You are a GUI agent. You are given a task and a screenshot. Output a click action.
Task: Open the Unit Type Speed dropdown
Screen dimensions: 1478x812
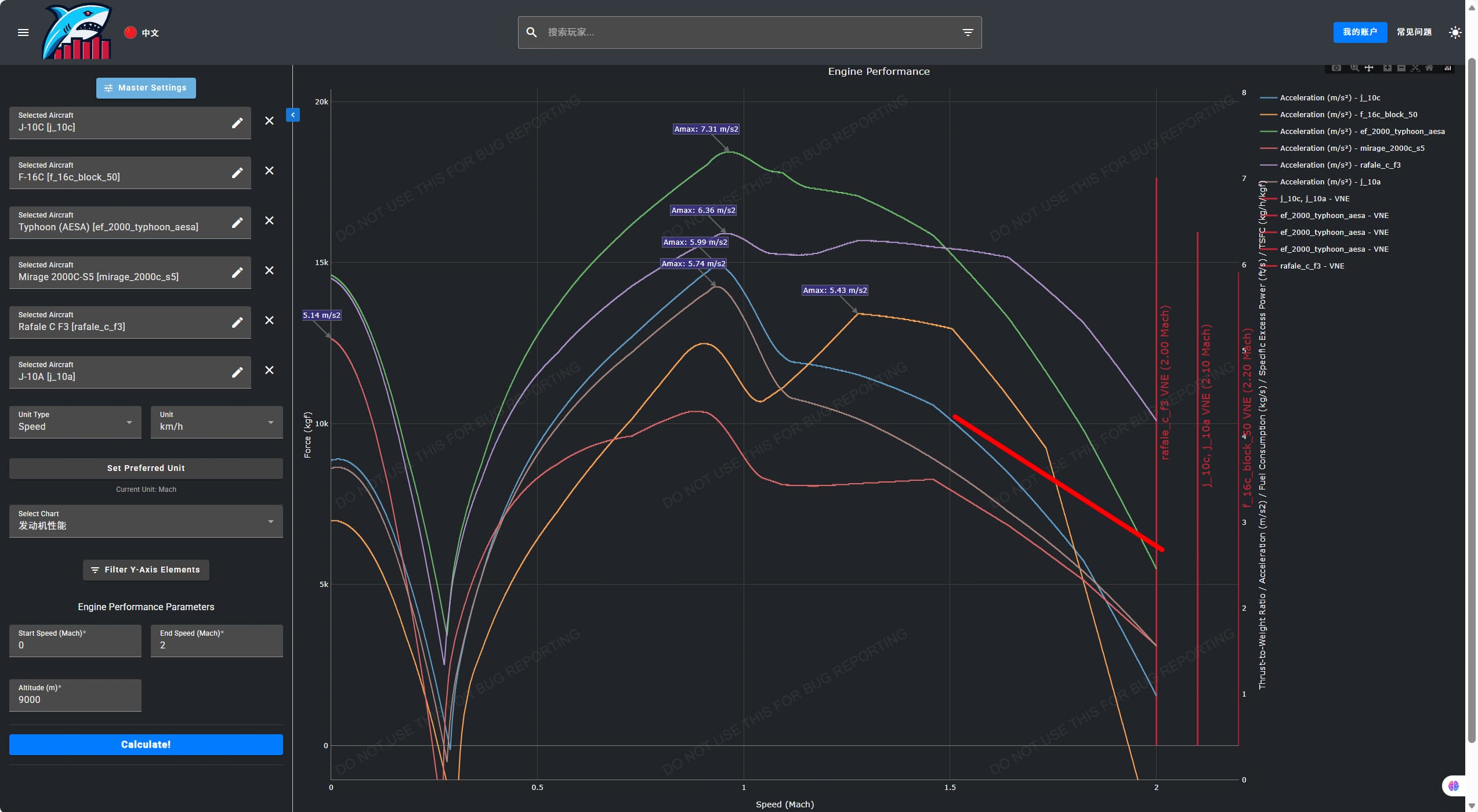75,422
